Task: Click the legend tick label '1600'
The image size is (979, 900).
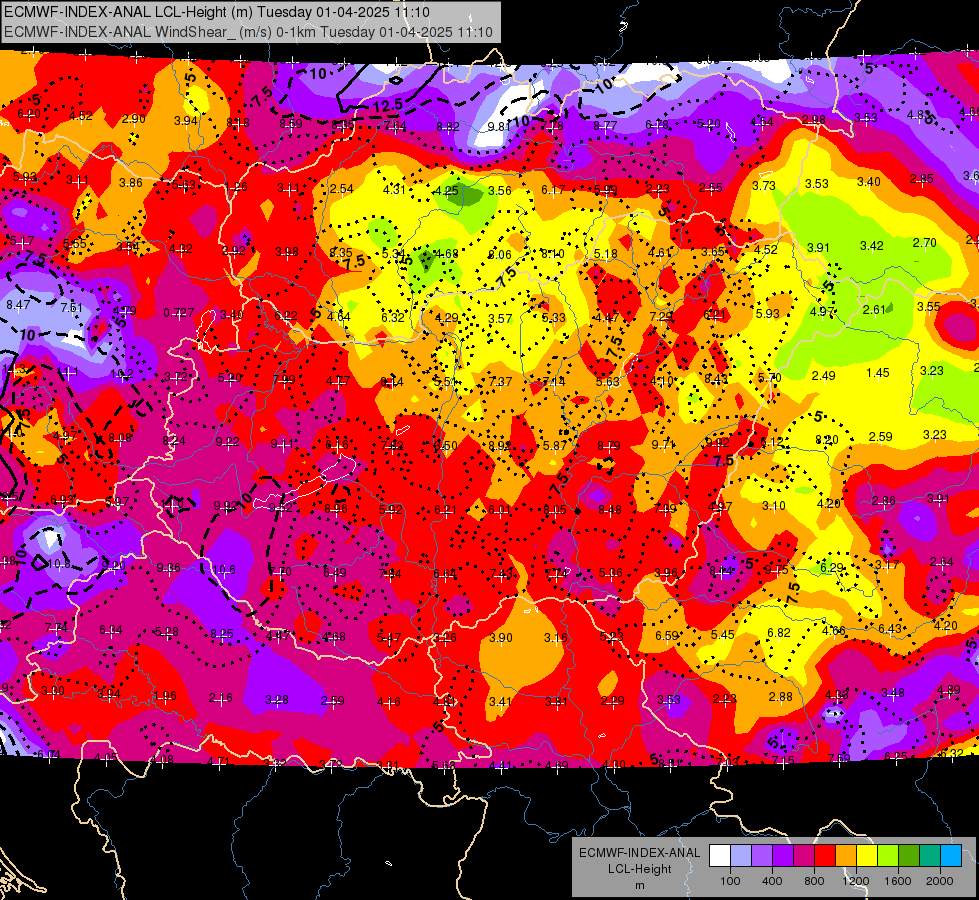Action: 898,881
